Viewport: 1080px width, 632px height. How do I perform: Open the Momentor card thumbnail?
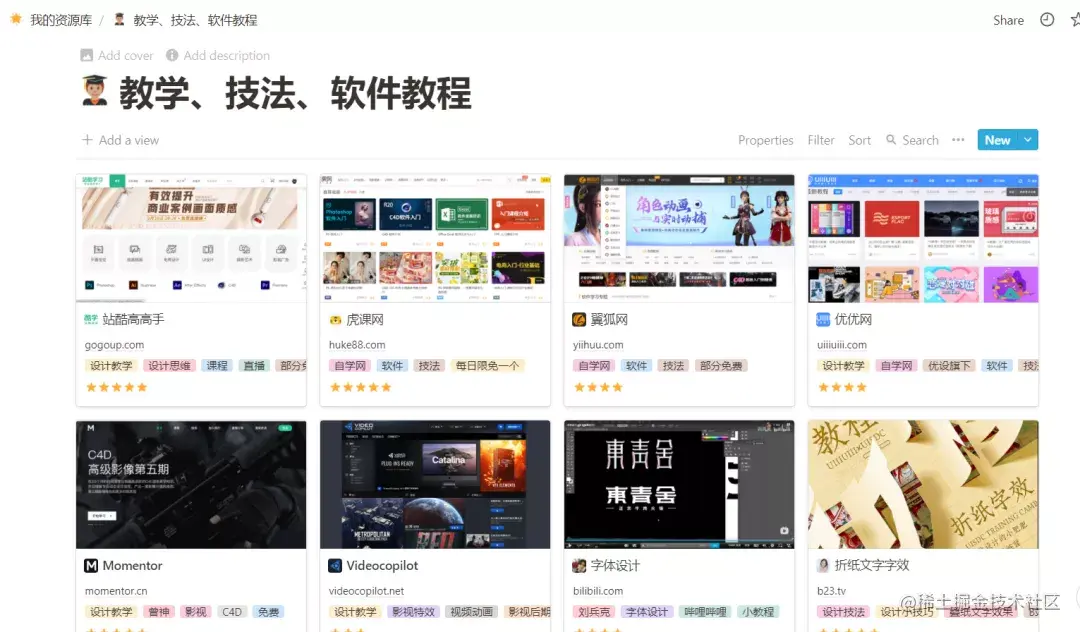pos(191,485)
